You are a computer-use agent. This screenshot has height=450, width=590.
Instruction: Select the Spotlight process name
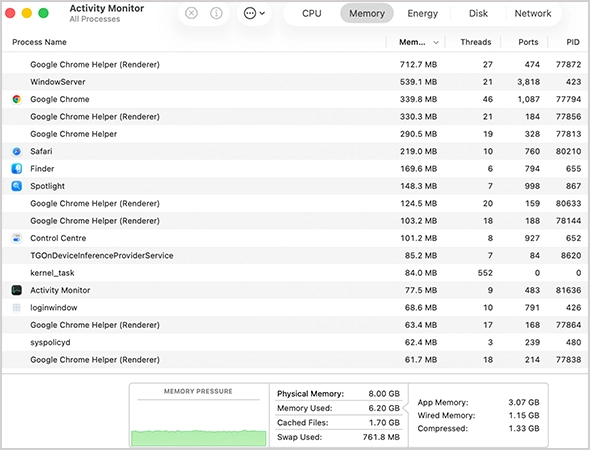point(47,186)
